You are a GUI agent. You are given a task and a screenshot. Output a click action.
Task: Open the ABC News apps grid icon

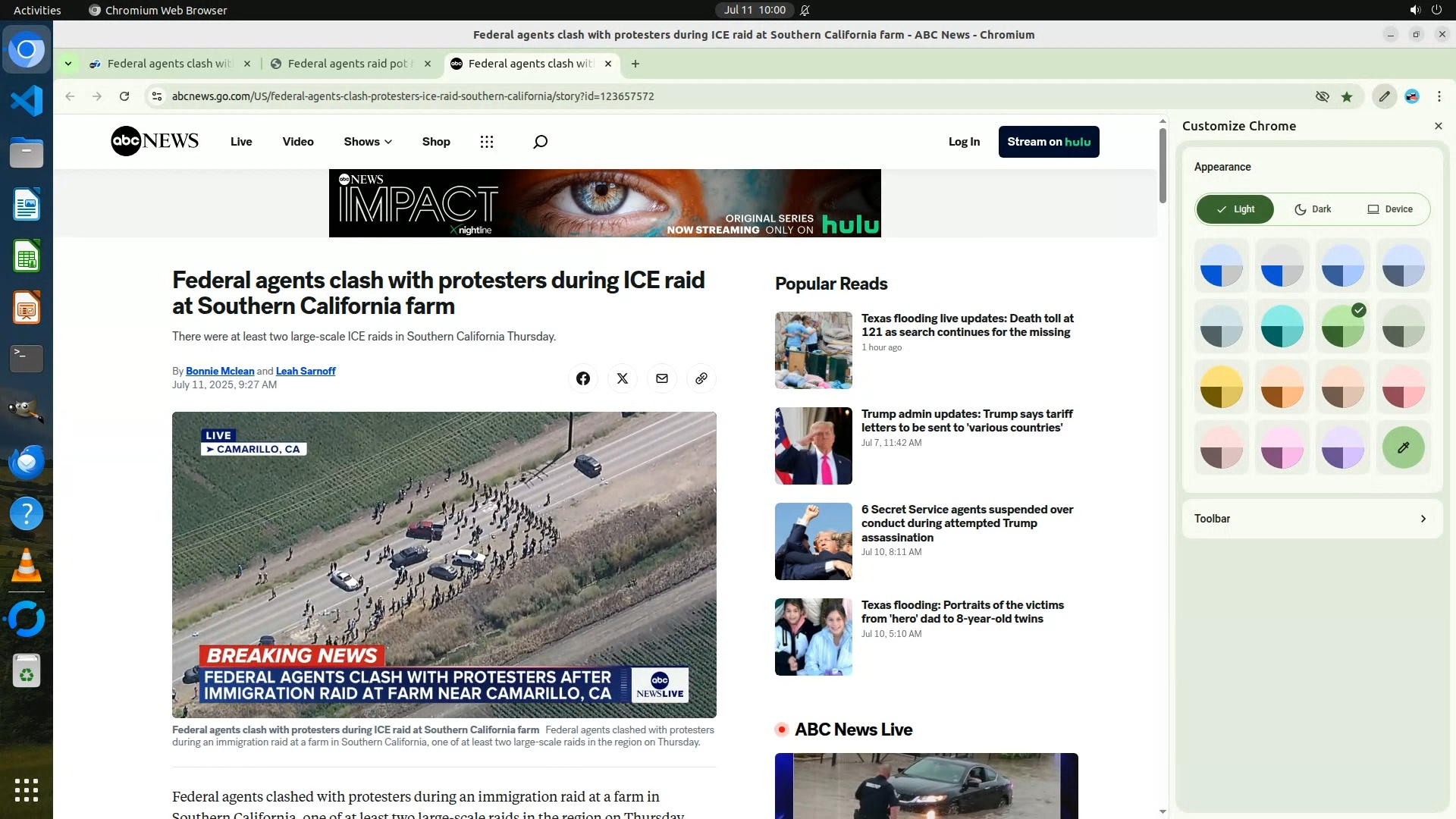[x=487, y=142]
